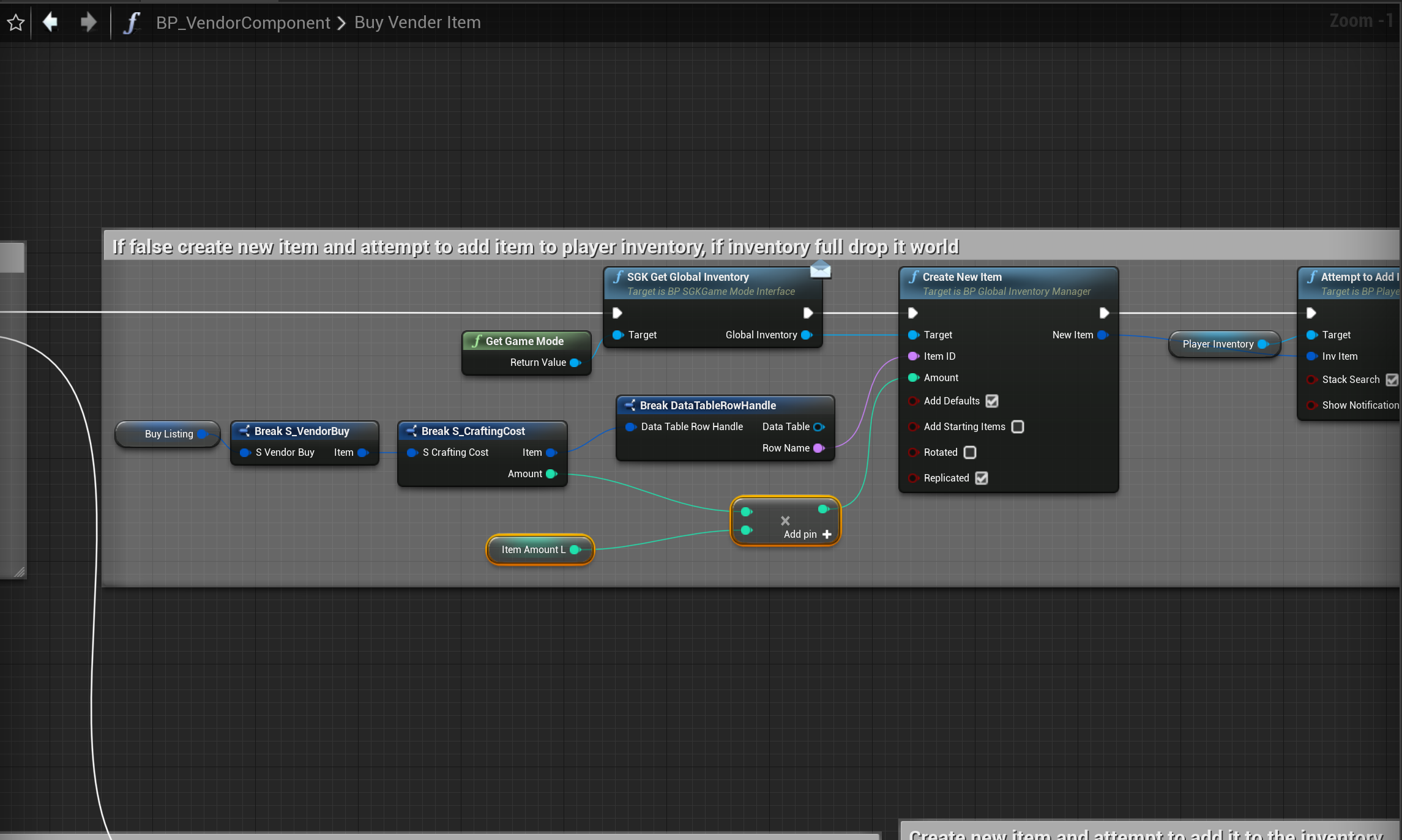Viewport: 1402px width, 840px height.
Task: Uncheck the Add Defaults checkbox
Action: click(992, 401)
